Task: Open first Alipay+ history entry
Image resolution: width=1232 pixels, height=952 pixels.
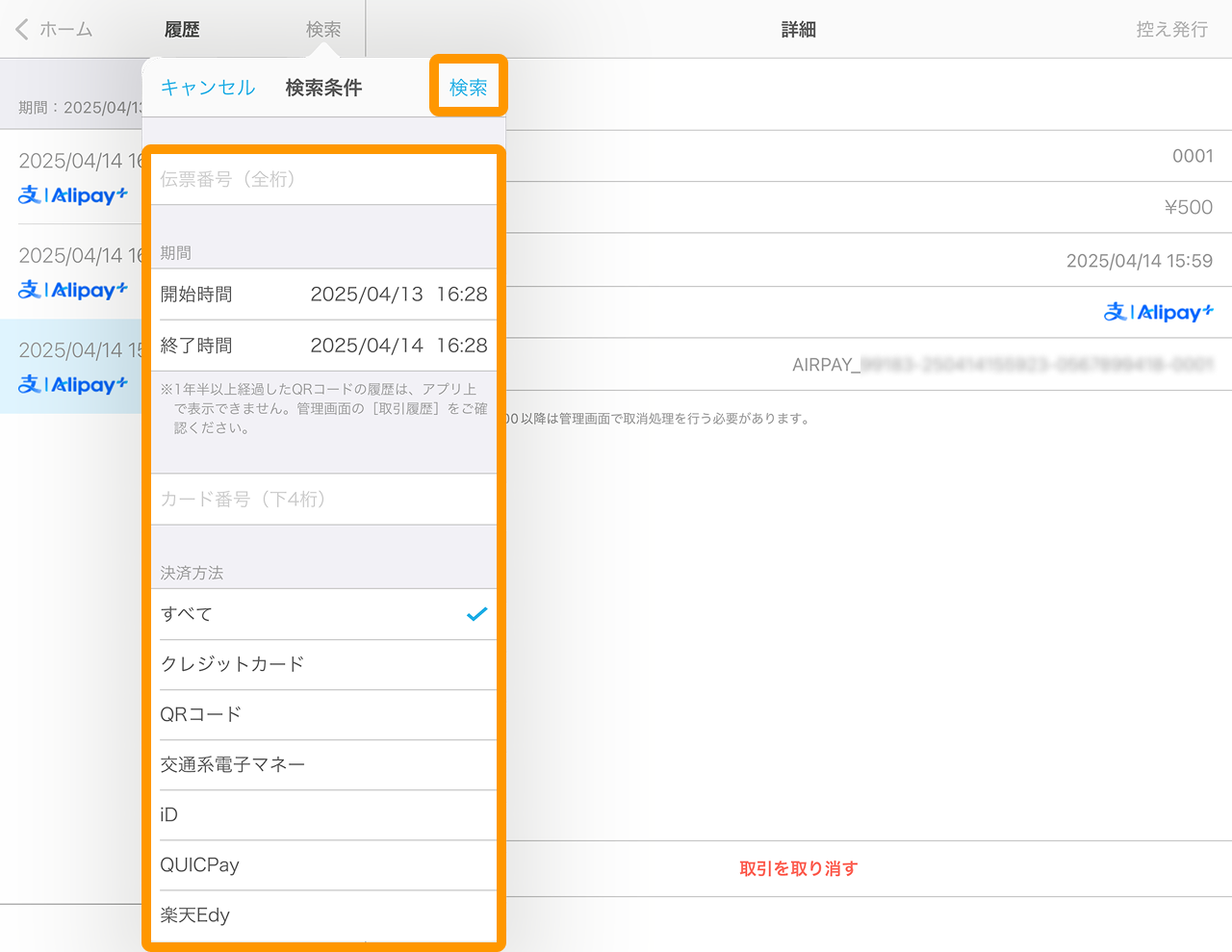Action: pos(71,177)
